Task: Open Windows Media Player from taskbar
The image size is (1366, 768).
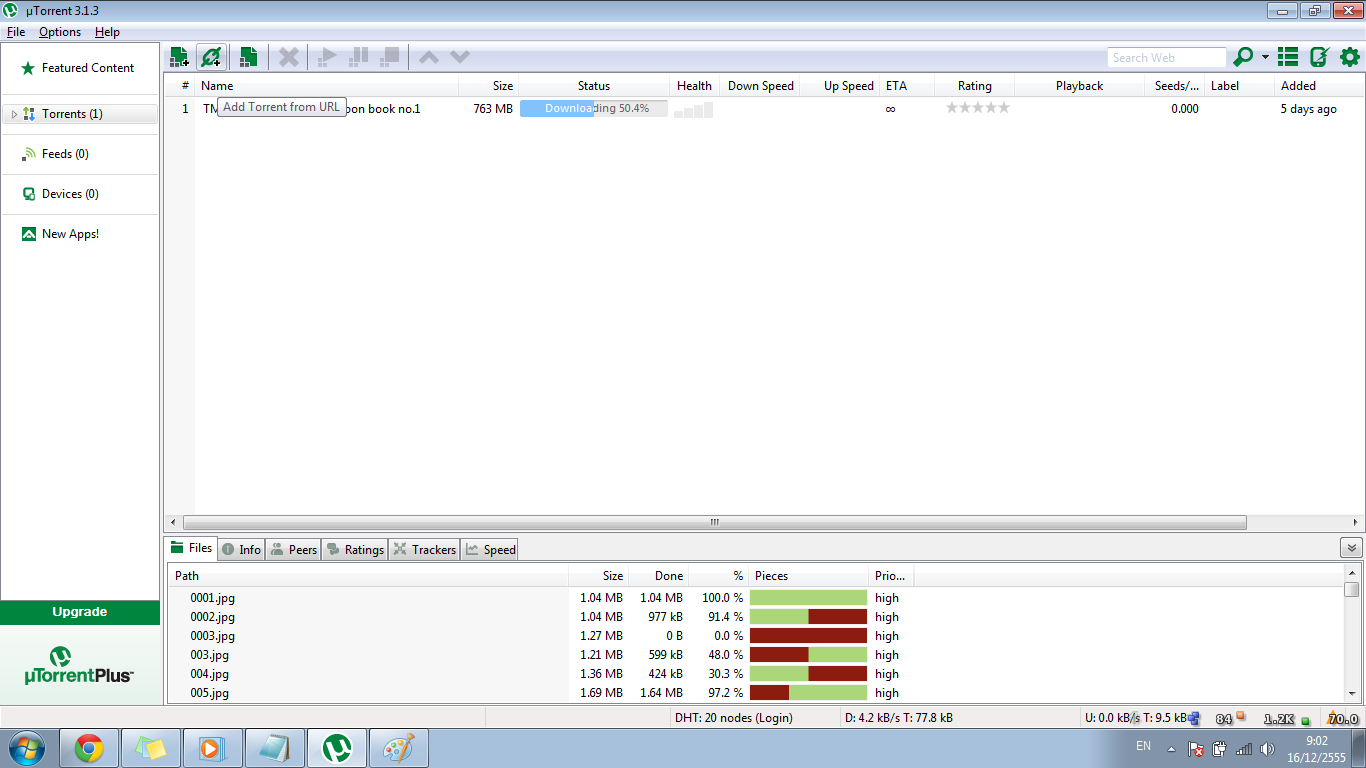Action: point(213,748)
